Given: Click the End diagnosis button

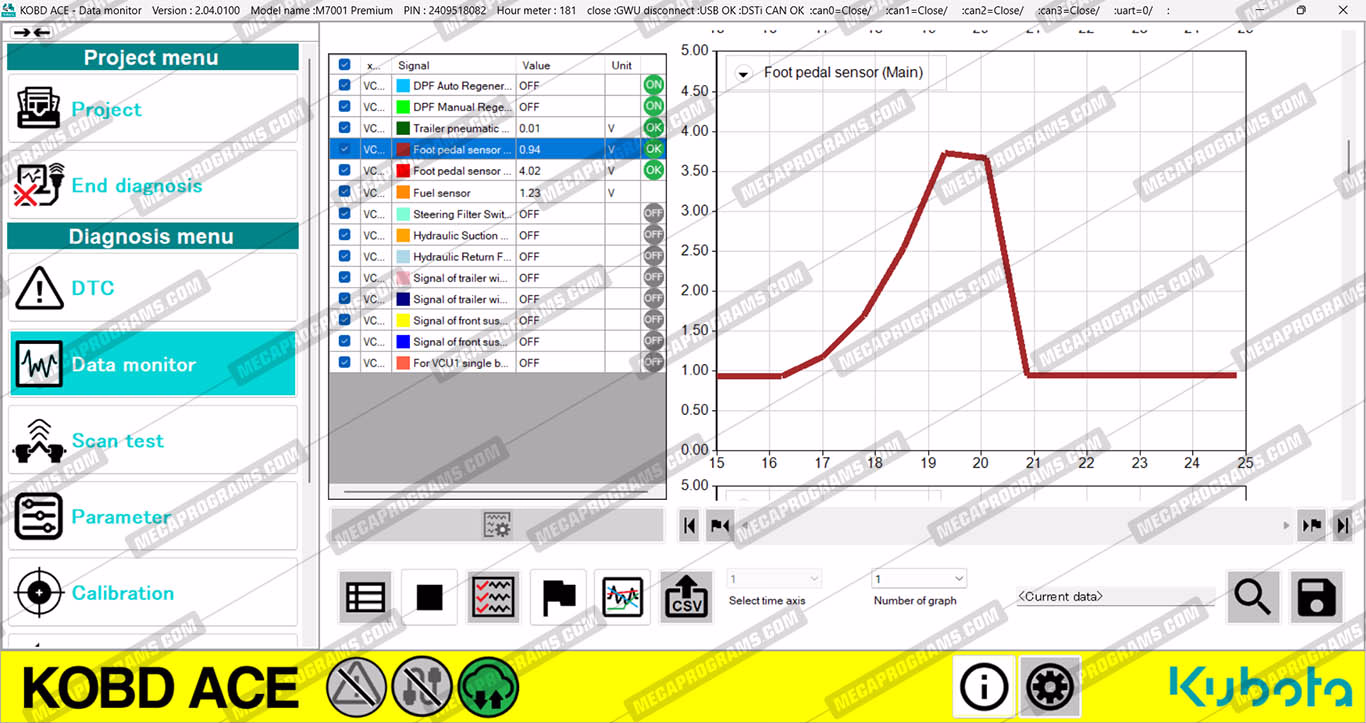Looking at the screenshot, I should 153,186.
